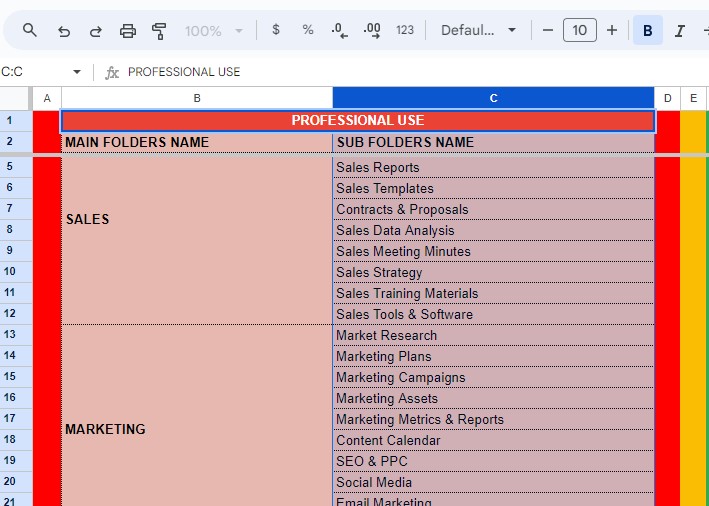The width and height of the screenshot is (709, 506).
Task: Click the Marketing Metrics & Reports cell
Action: [493, 419]
